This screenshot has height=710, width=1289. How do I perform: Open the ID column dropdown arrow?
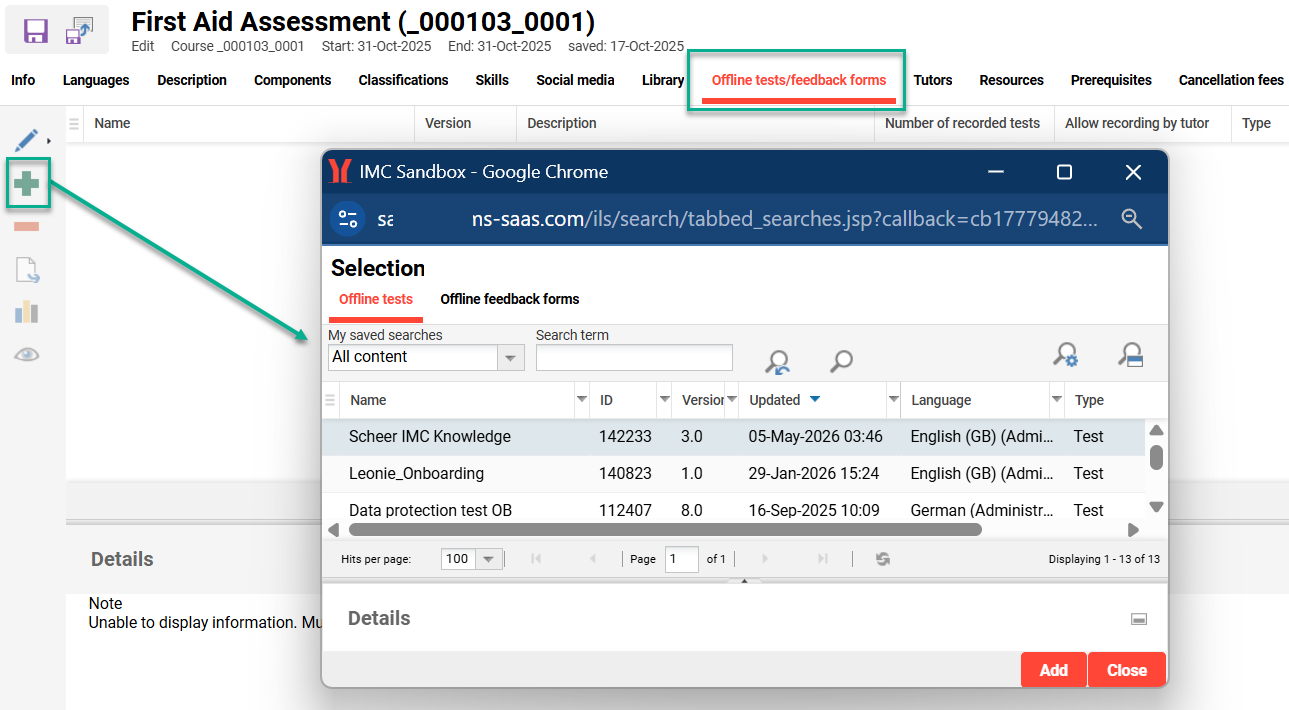[x=664, y=400]
